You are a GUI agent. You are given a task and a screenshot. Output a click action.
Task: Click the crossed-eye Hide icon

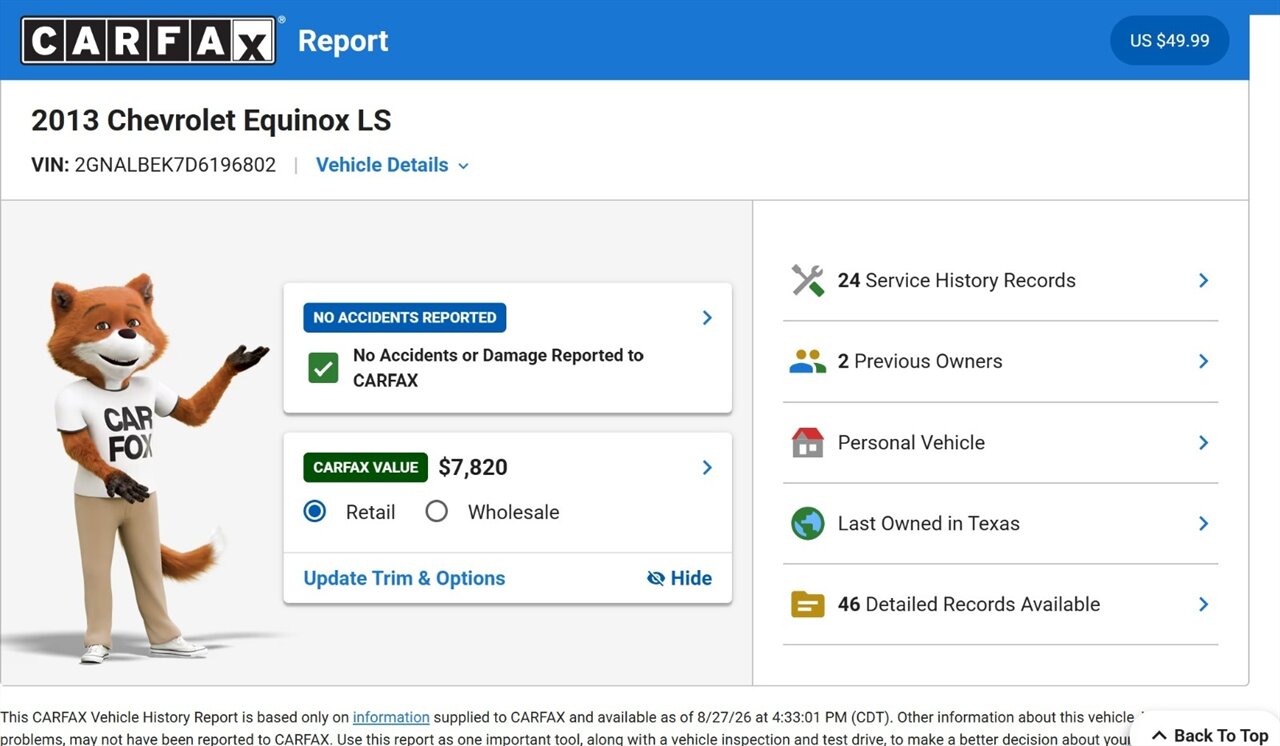click(x=656, y=578)
